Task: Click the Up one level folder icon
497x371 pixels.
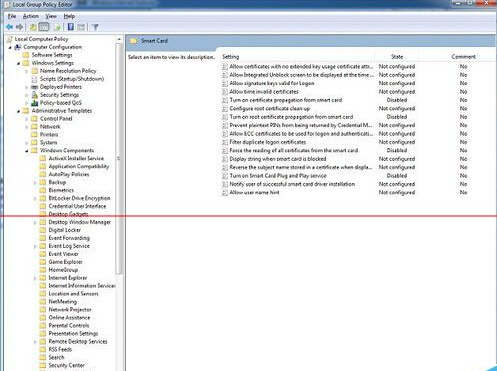Action: [33, 27]
